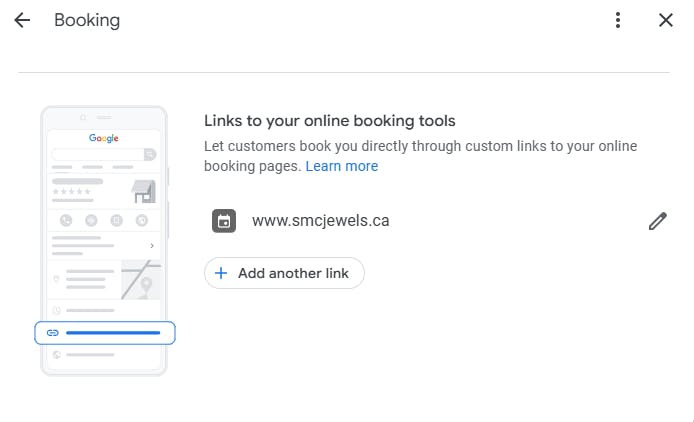The width and height of the screenshot is (694, 422).
Task: Select the www.smcjewels.ca booking link text
Action: pos(320,221)
